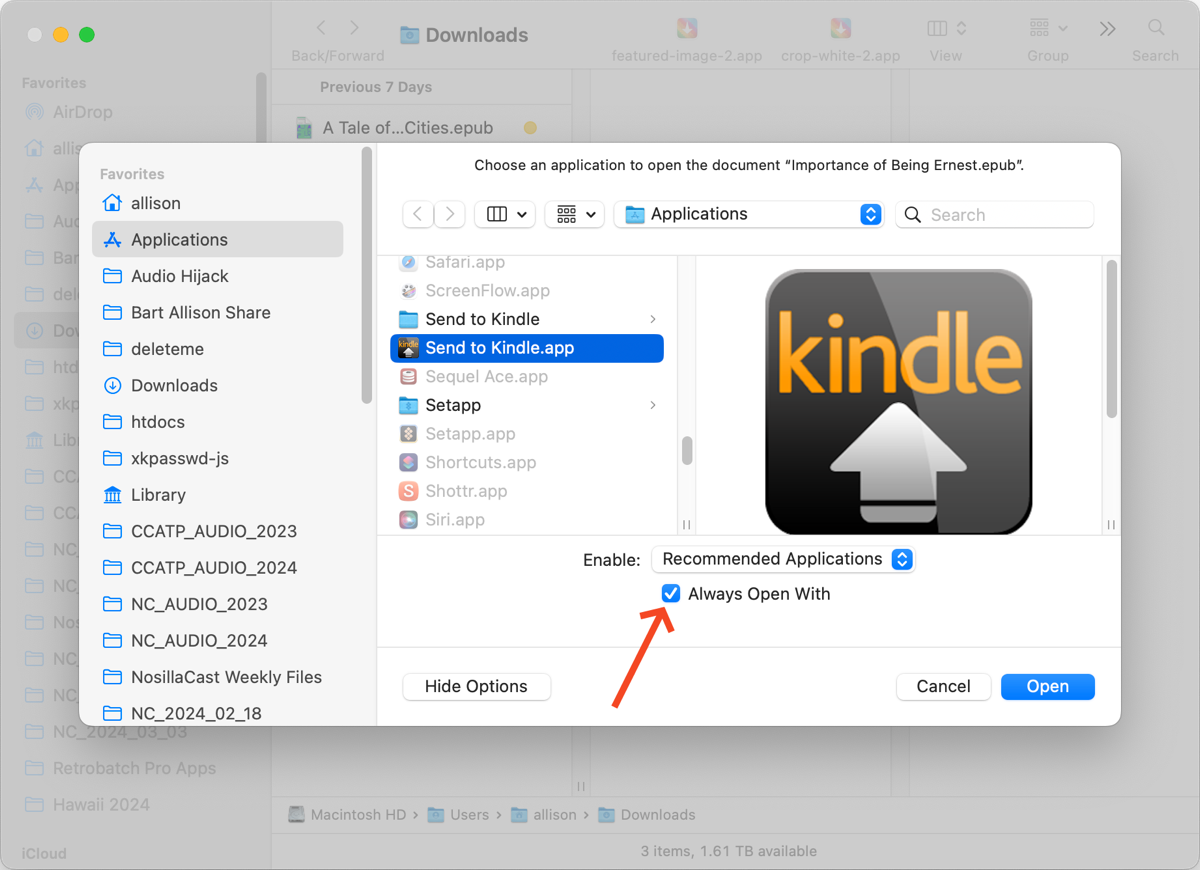Select Audio Hijack in sidebar favorites
This screenshot has height=870, width=1200.
click(x=180, y=276)
